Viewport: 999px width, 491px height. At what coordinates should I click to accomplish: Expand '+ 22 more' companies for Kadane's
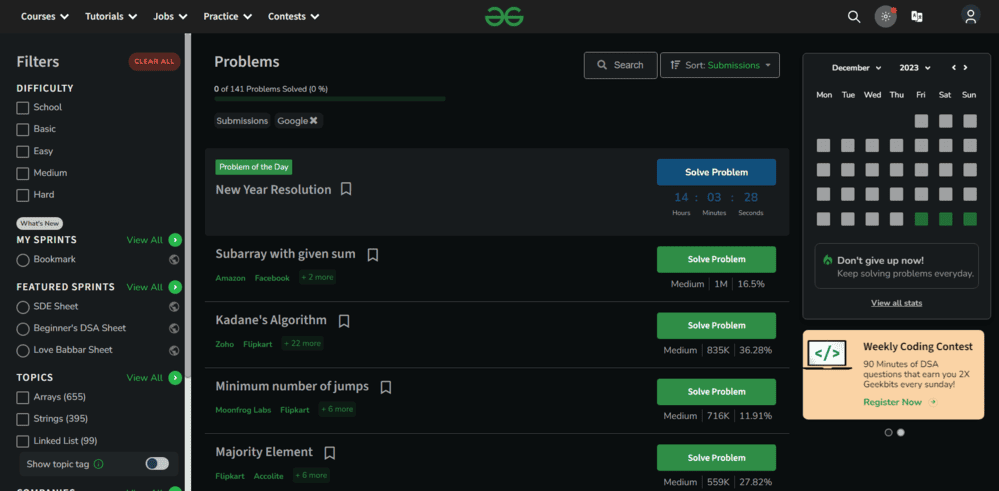click(303, 343)
